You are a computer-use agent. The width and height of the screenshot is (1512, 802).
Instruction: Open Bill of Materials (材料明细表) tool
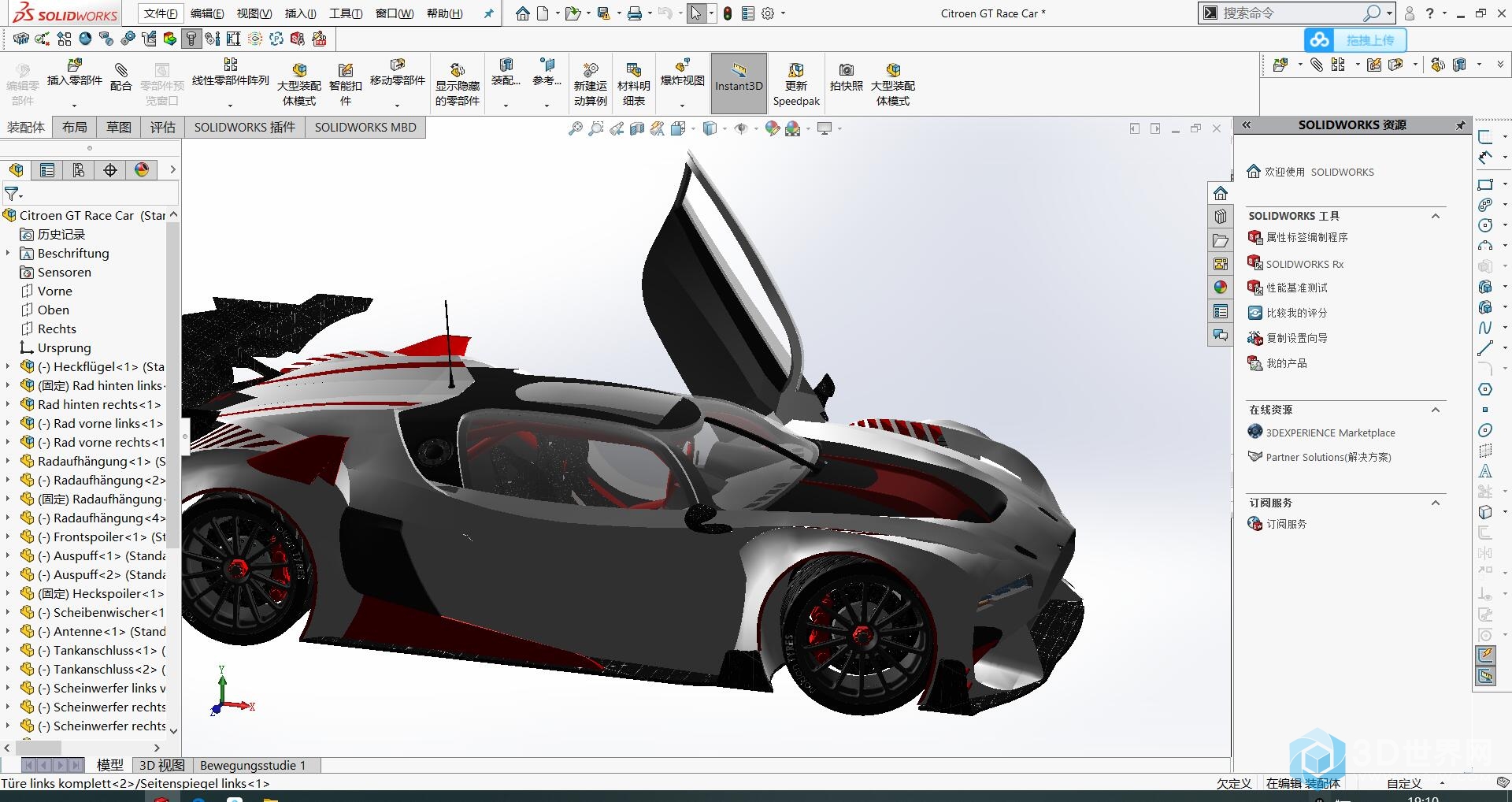pyautogui.click(x=633, y=84)
